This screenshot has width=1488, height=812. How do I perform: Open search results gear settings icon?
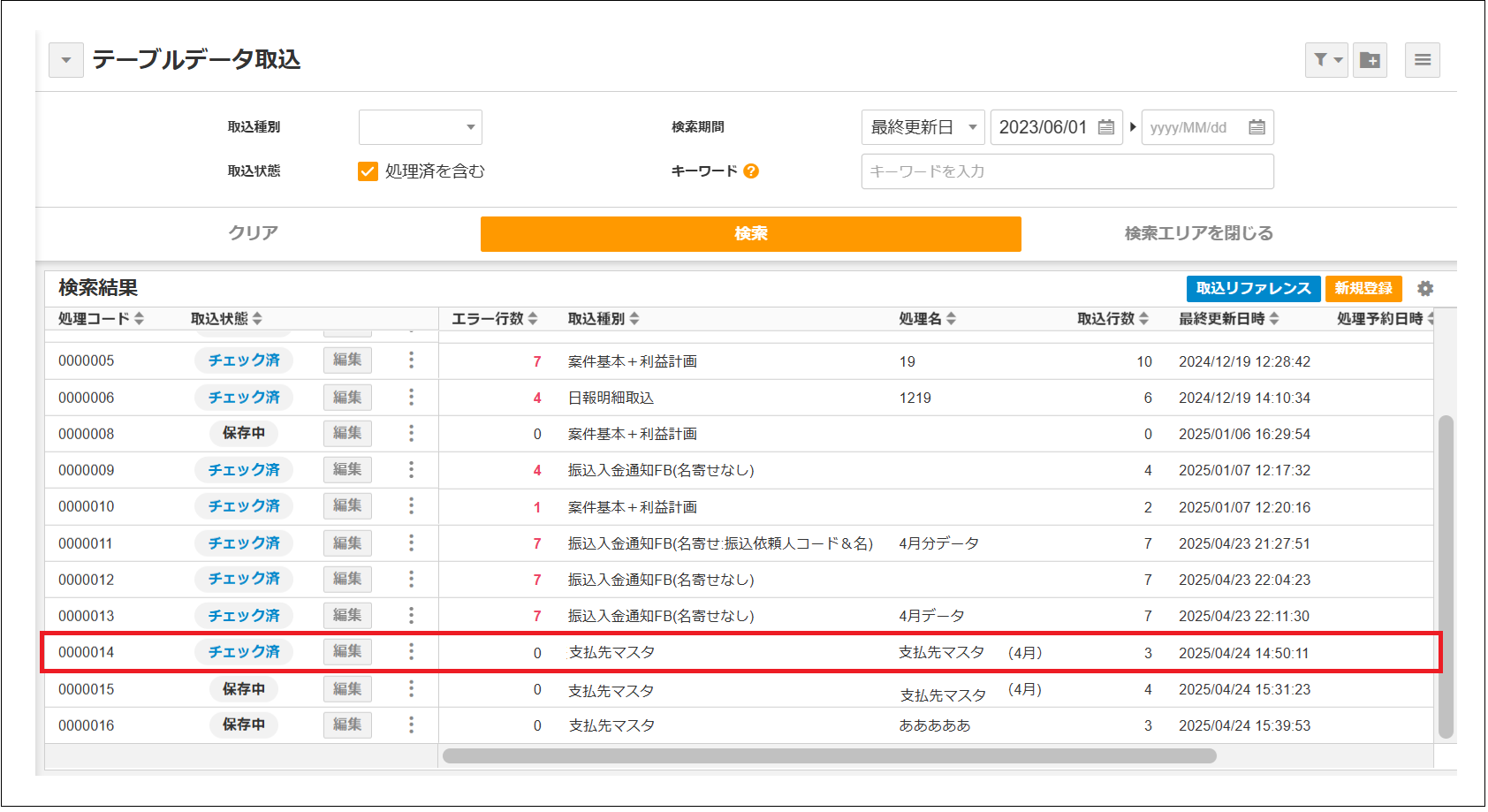coord(1425,289)
